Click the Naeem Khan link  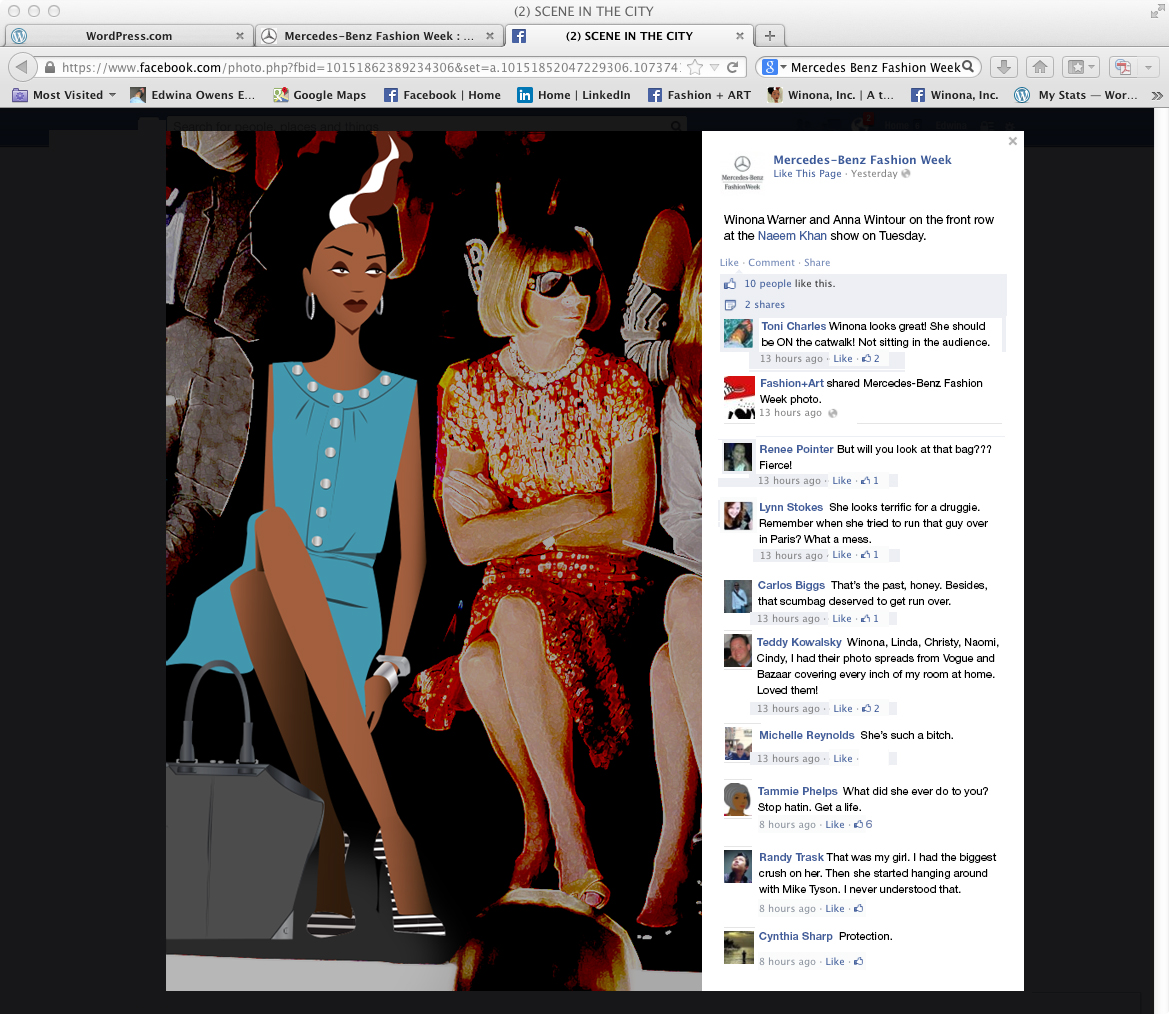[x=792, y=236]
